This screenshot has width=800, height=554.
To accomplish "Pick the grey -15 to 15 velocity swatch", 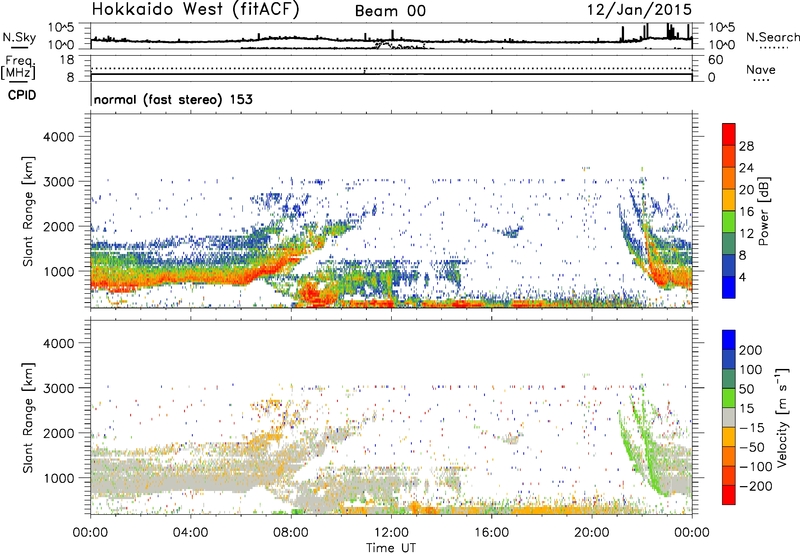I will (x=729, y=418).
